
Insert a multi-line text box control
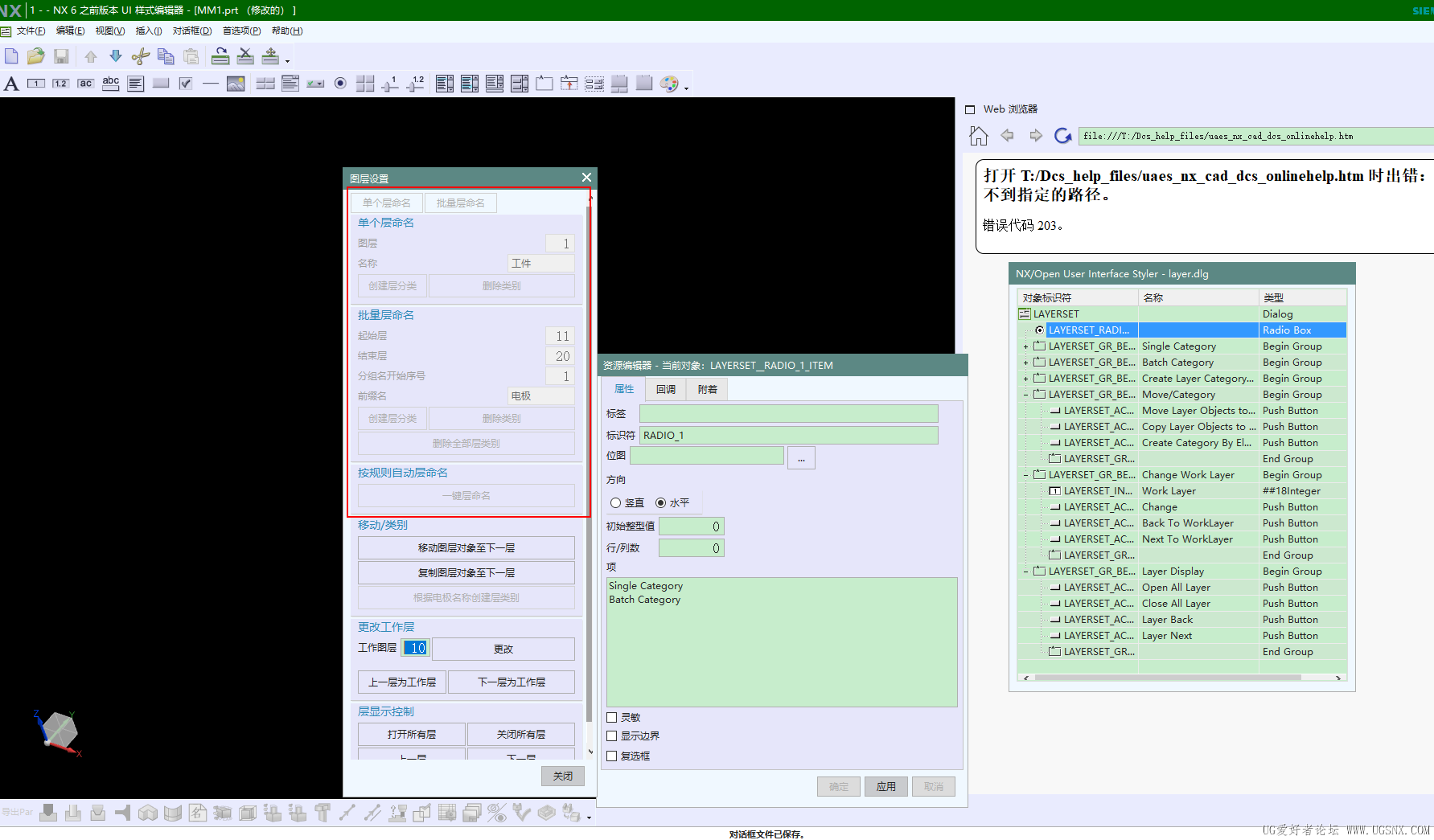point(136,84)
